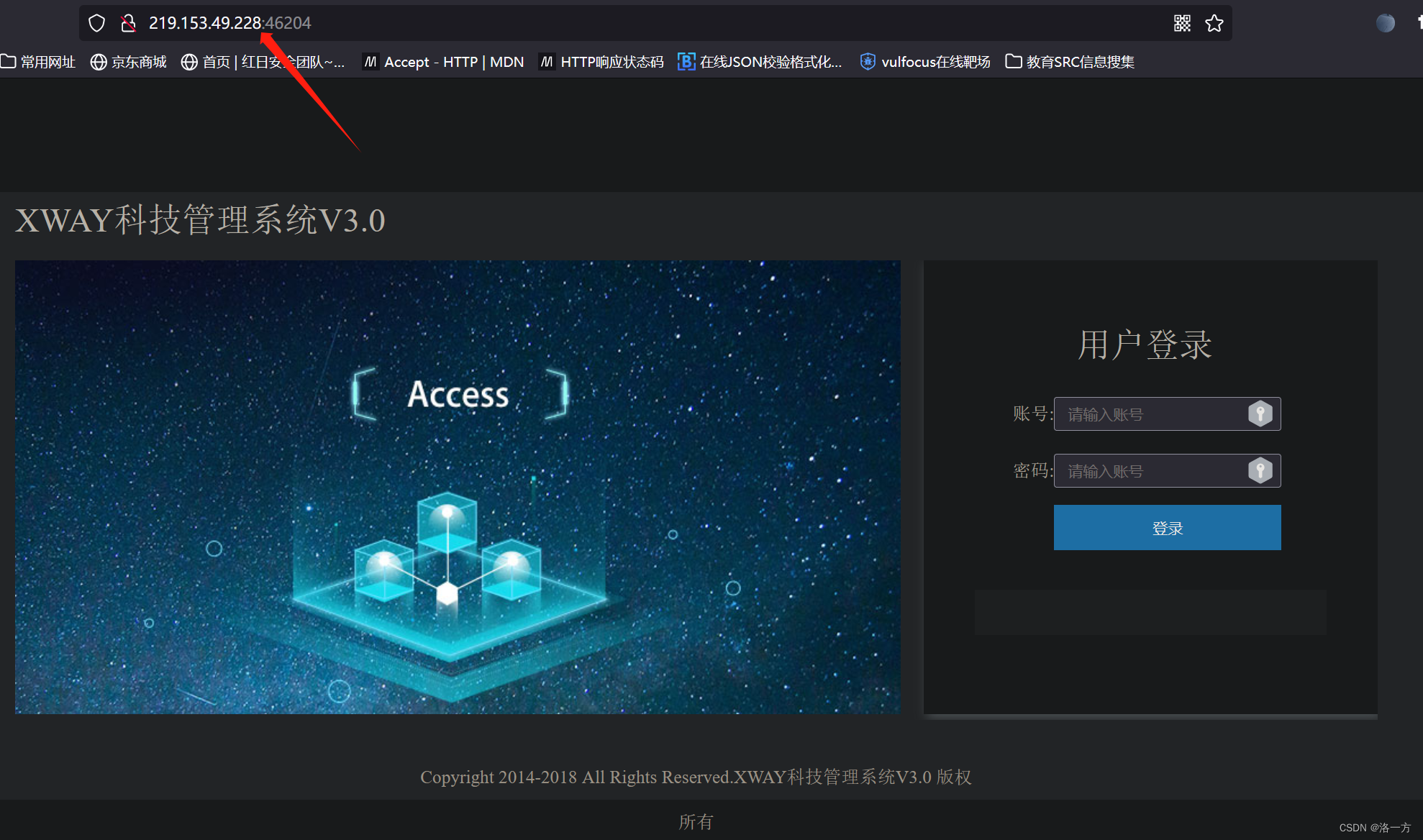Open the 京东商城 bookmark
Image resolution: width=1423 pixels, height=840 pixels.
point(129,62)
